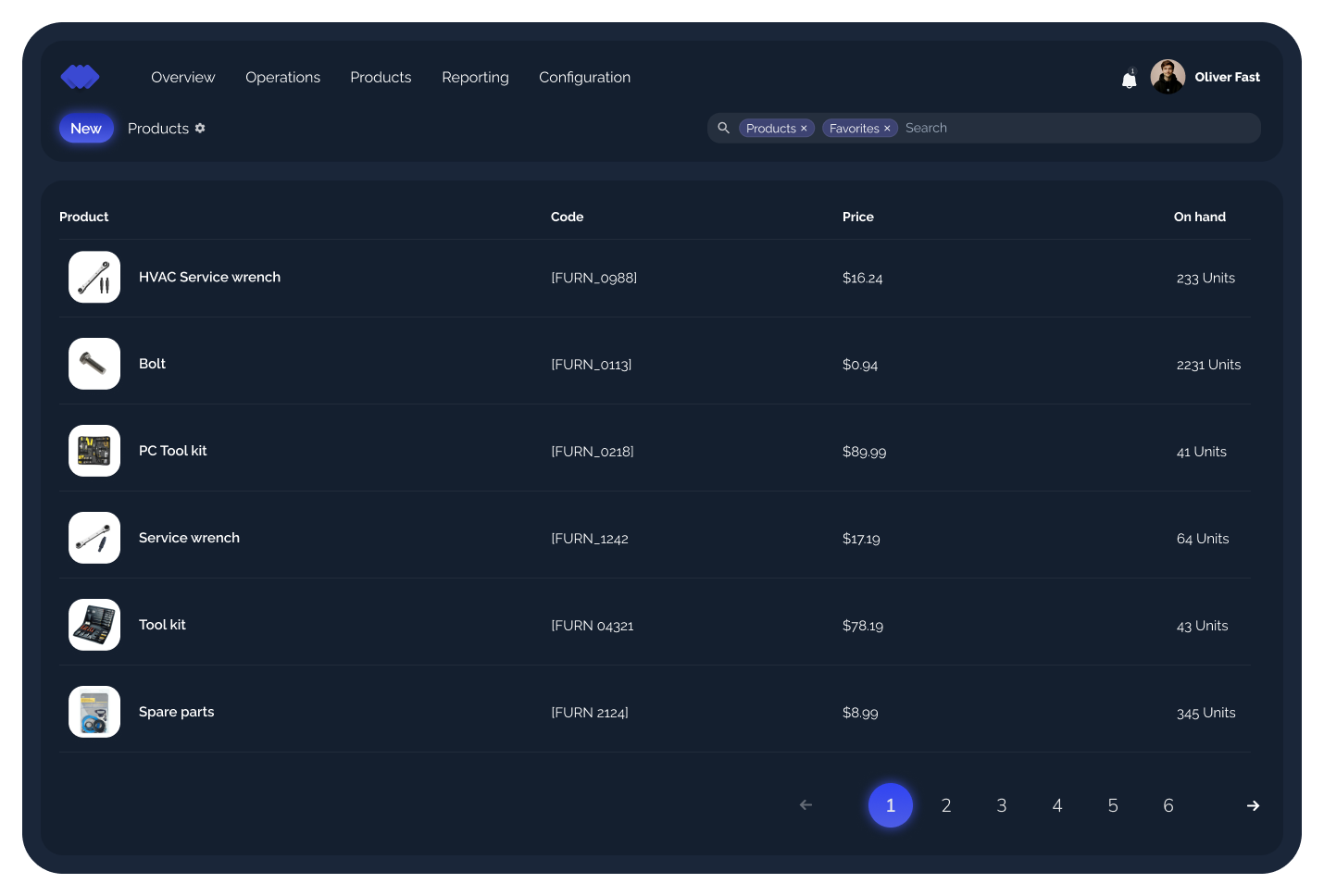Image resolution: width=1324 pixels, height=896 pixels.
Task: Click the 345 Units cell
Action: click(1205, 713)
